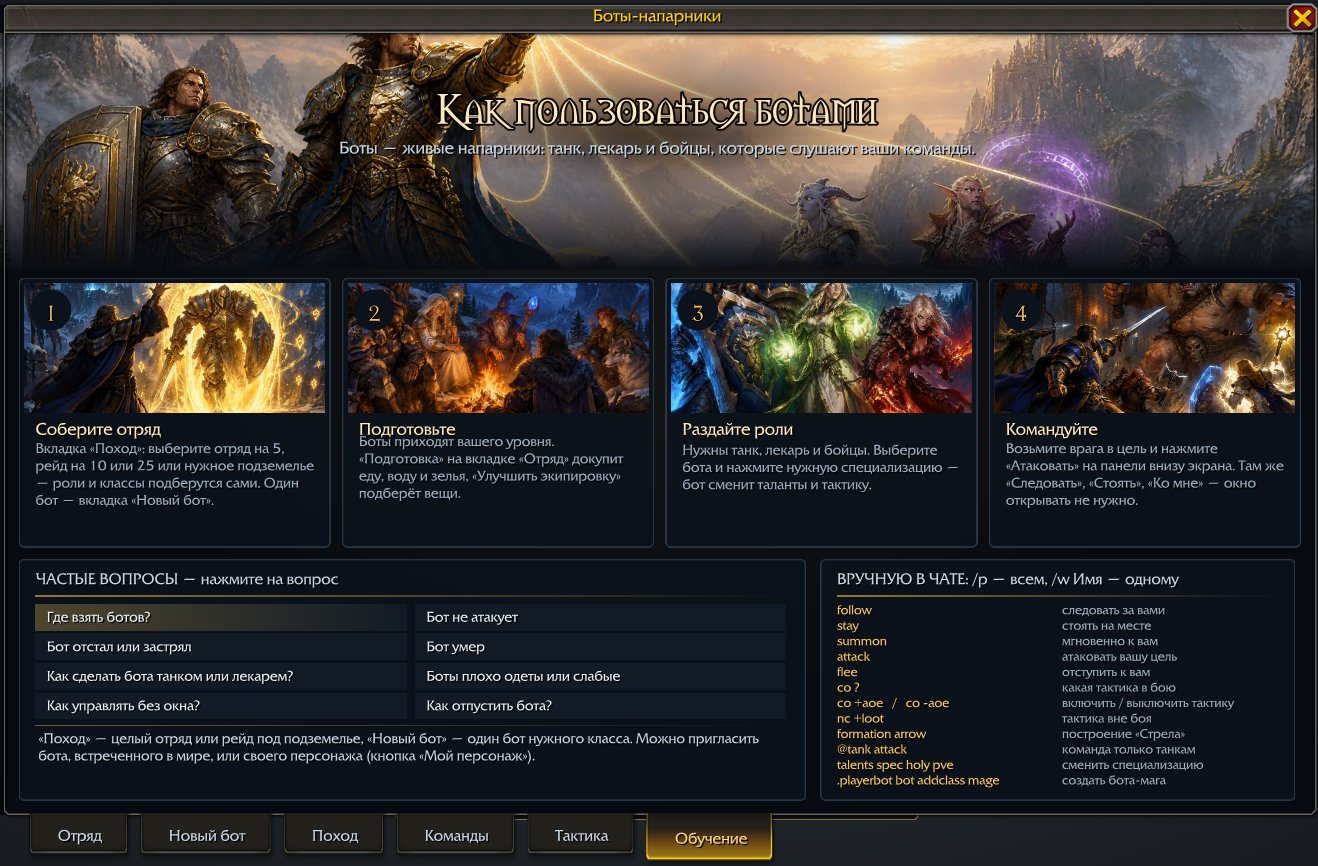1318x866 pixels.
Task: Click the «Подготовьте» heading
Action: click(407, 429)
